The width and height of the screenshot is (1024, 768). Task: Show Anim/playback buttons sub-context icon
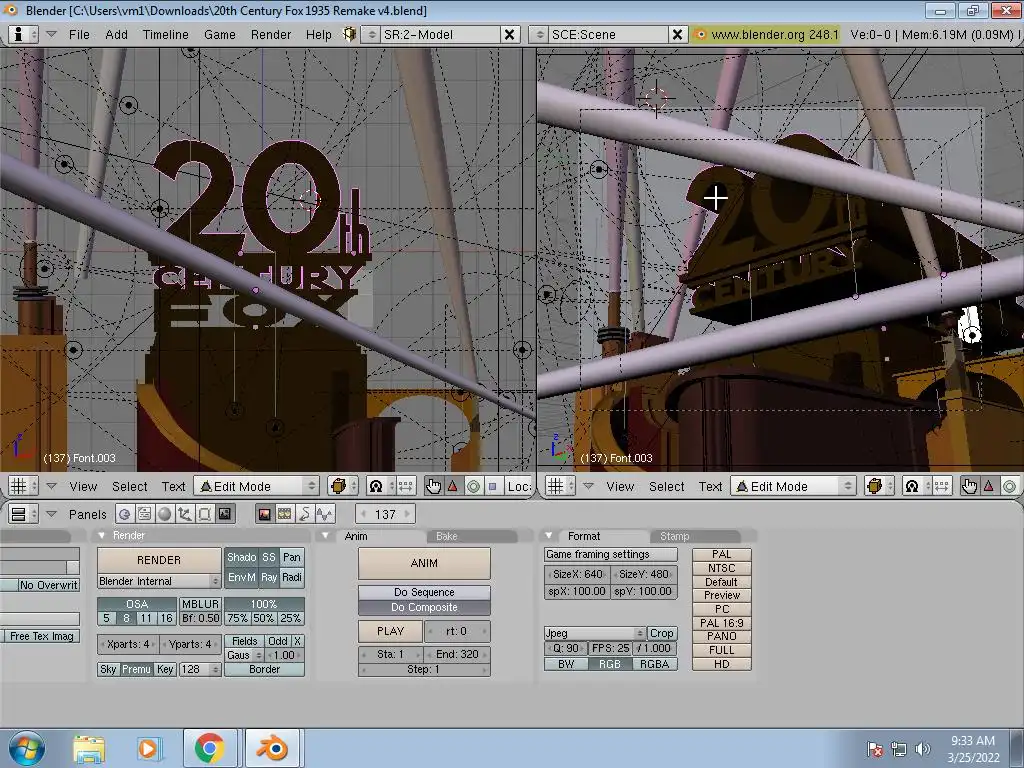click(x=305, y=514)
